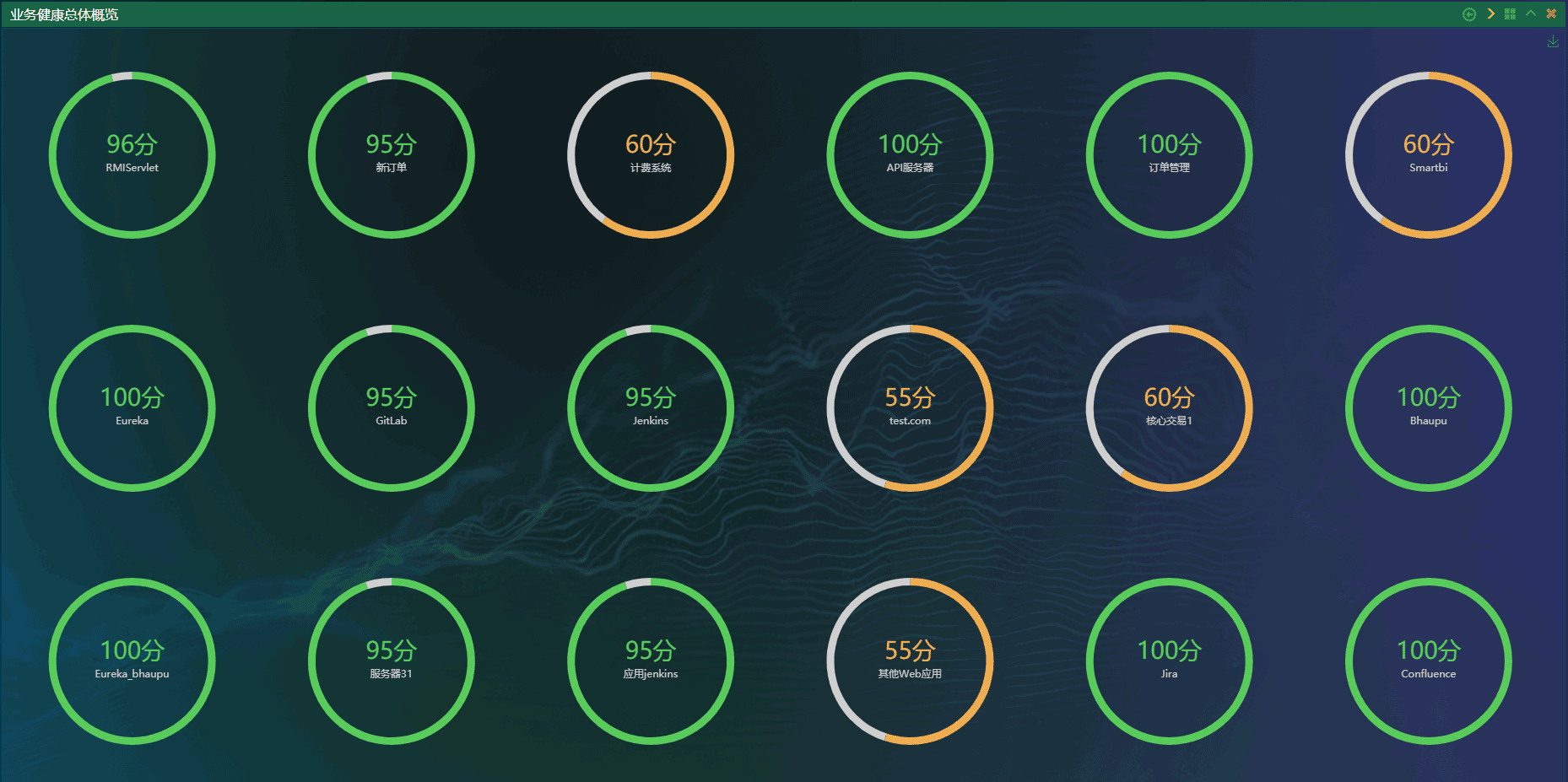
Task: Click the circular back arrow icon
Action: pos(1469,14)
